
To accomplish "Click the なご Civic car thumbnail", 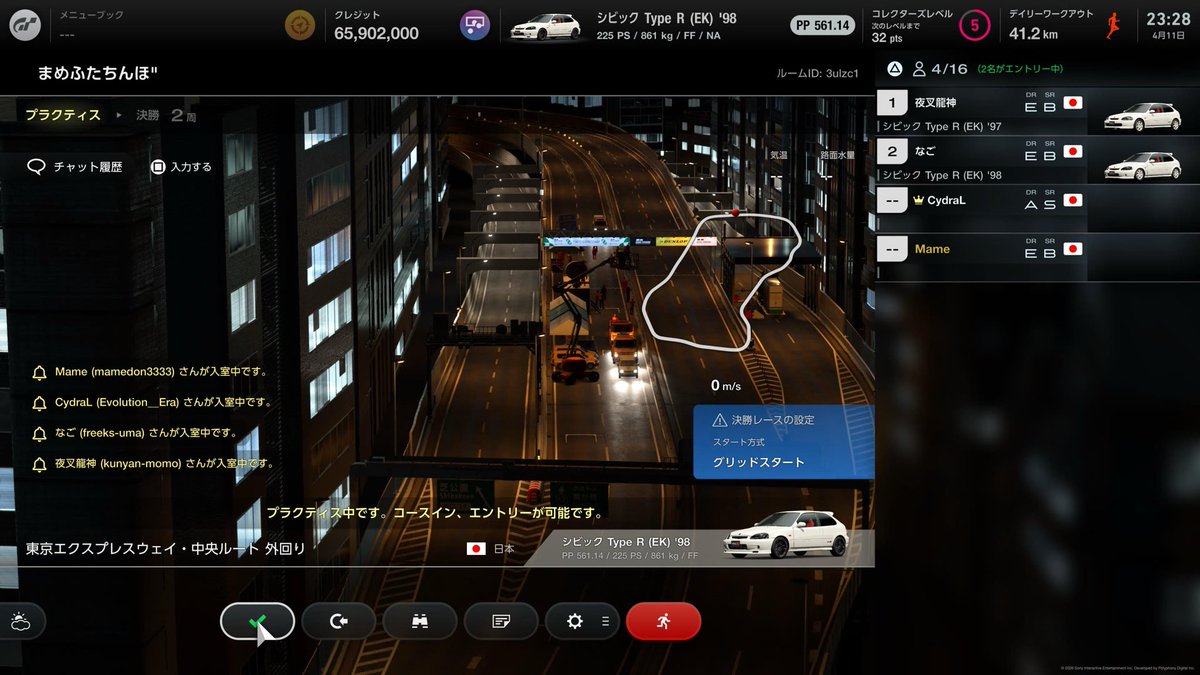I will [x=1142, y=165].
